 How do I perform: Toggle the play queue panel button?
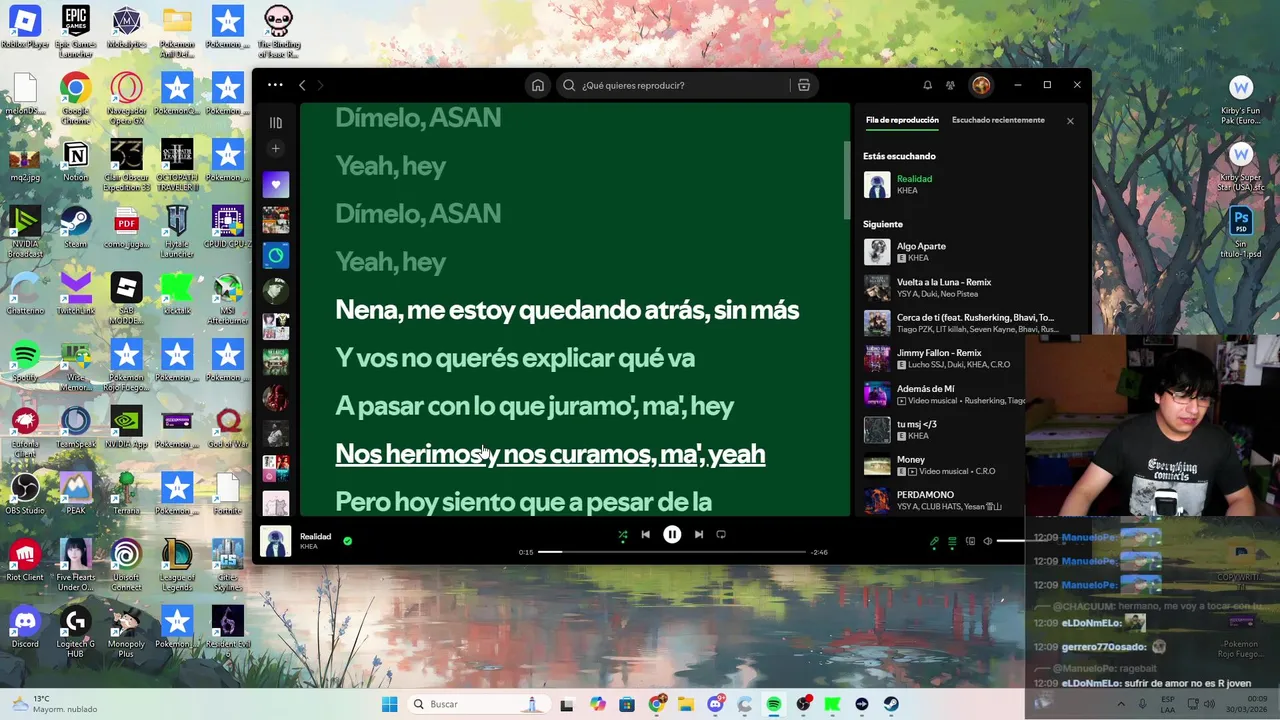point(952,542)
